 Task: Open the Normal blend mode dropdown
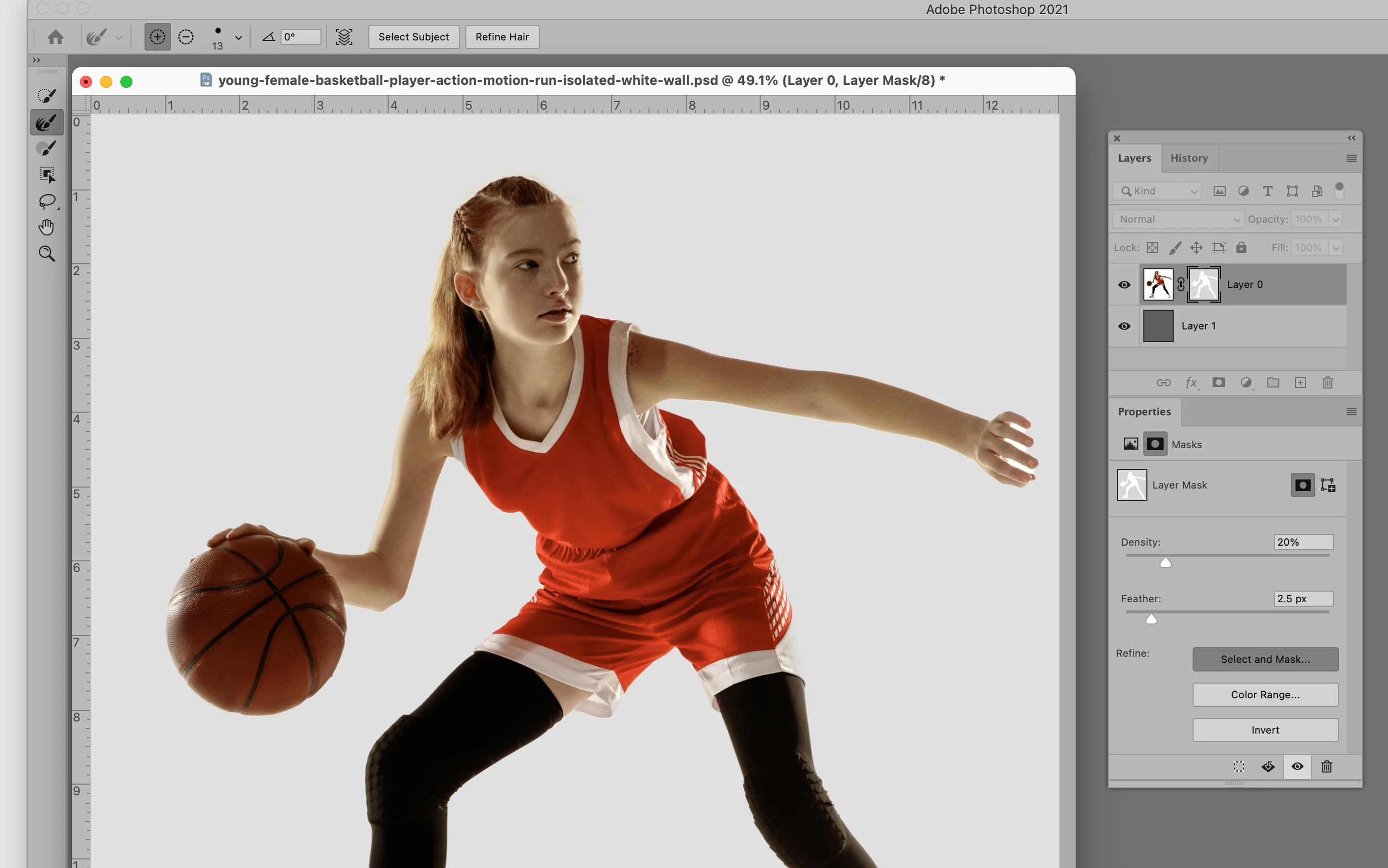(x=1178, y=219)
